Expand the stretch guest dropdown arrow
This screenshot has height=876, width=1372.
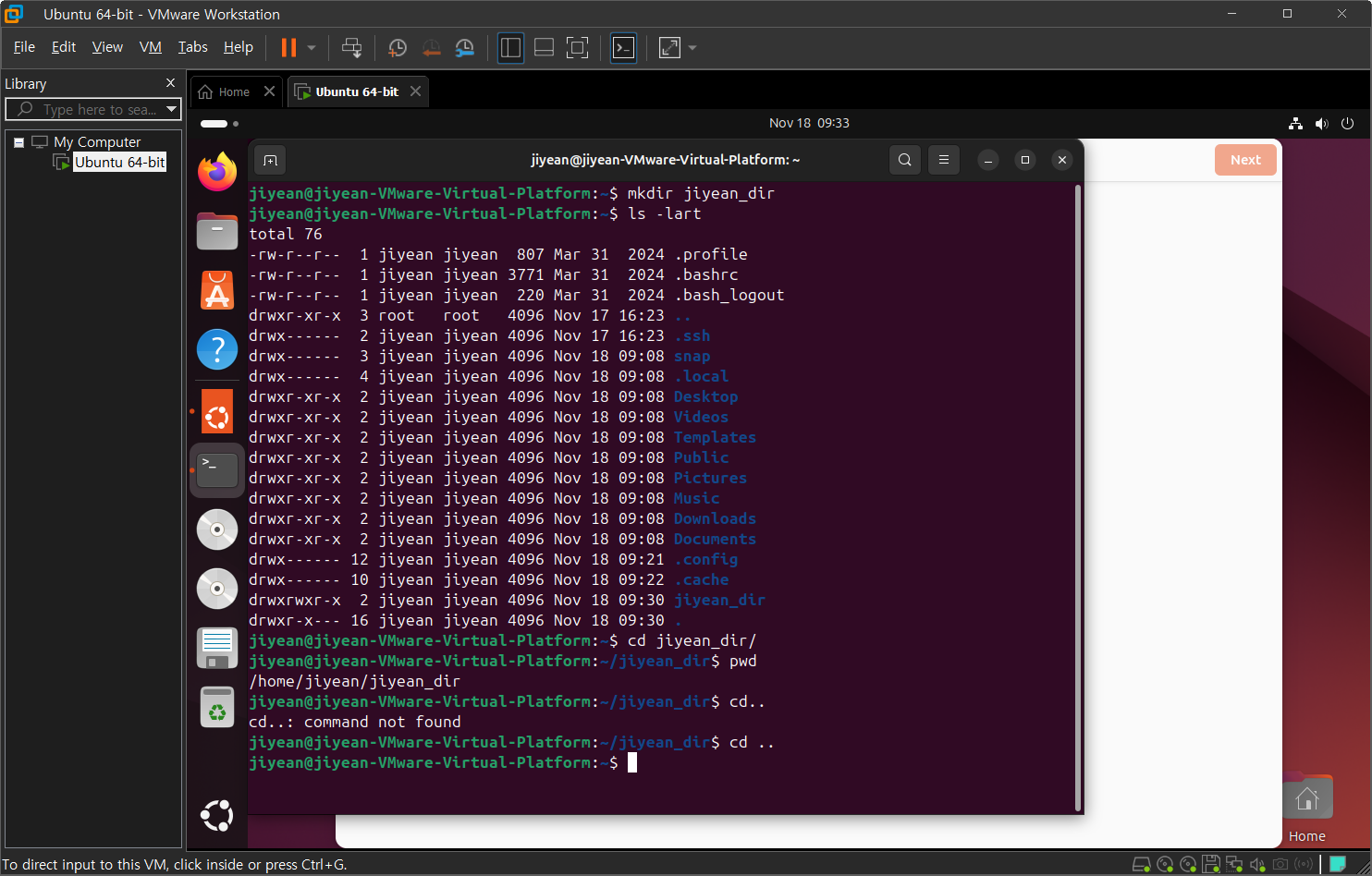pos(692,47)
